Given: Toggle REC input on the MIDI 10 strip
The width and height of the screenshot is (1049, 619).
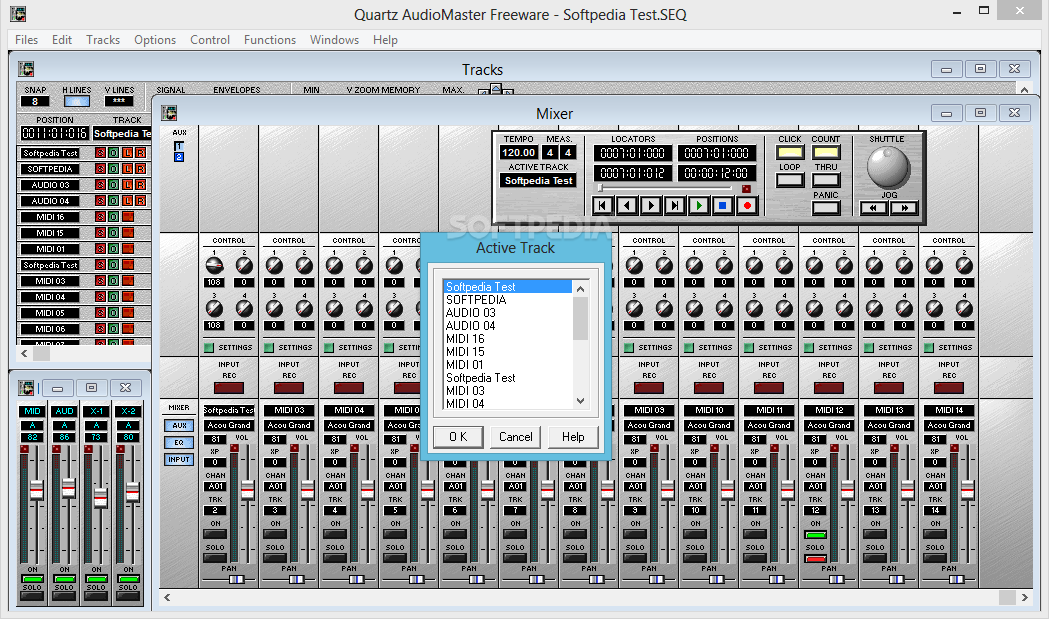Looking at the screenshot, I should coord(709,387).
